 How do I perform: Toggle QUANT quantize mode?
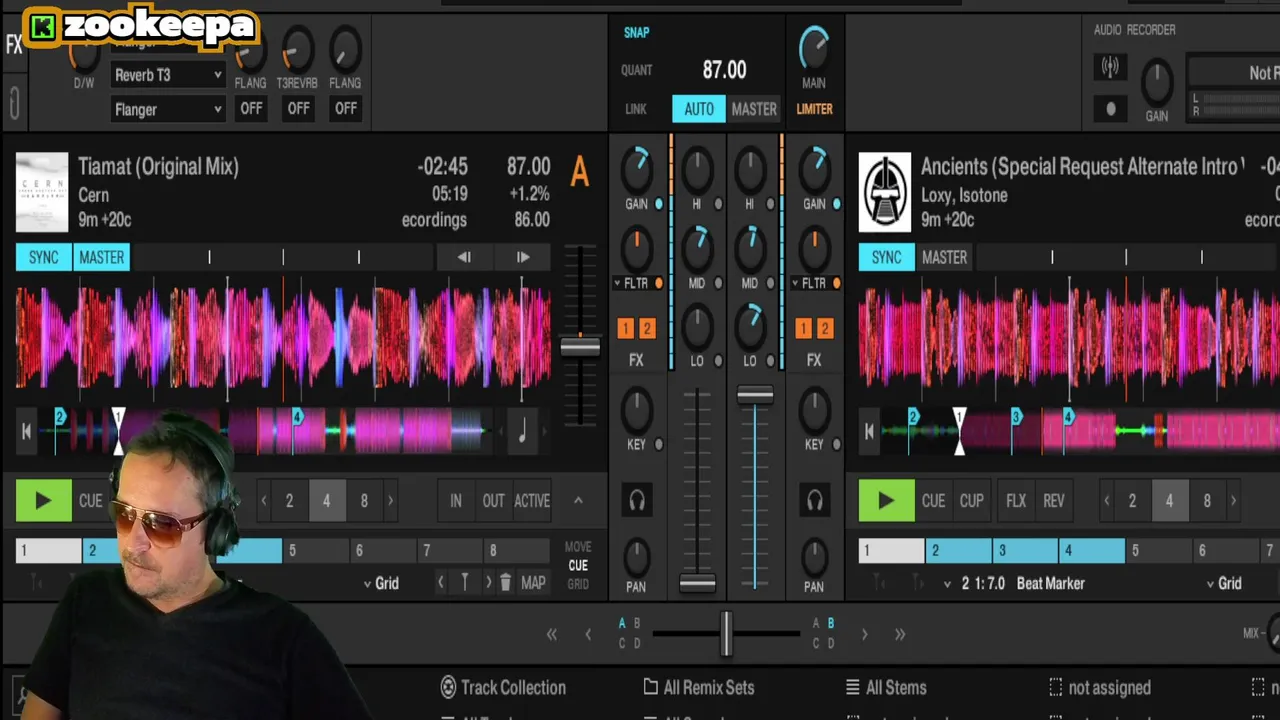(x=637, y=70)
